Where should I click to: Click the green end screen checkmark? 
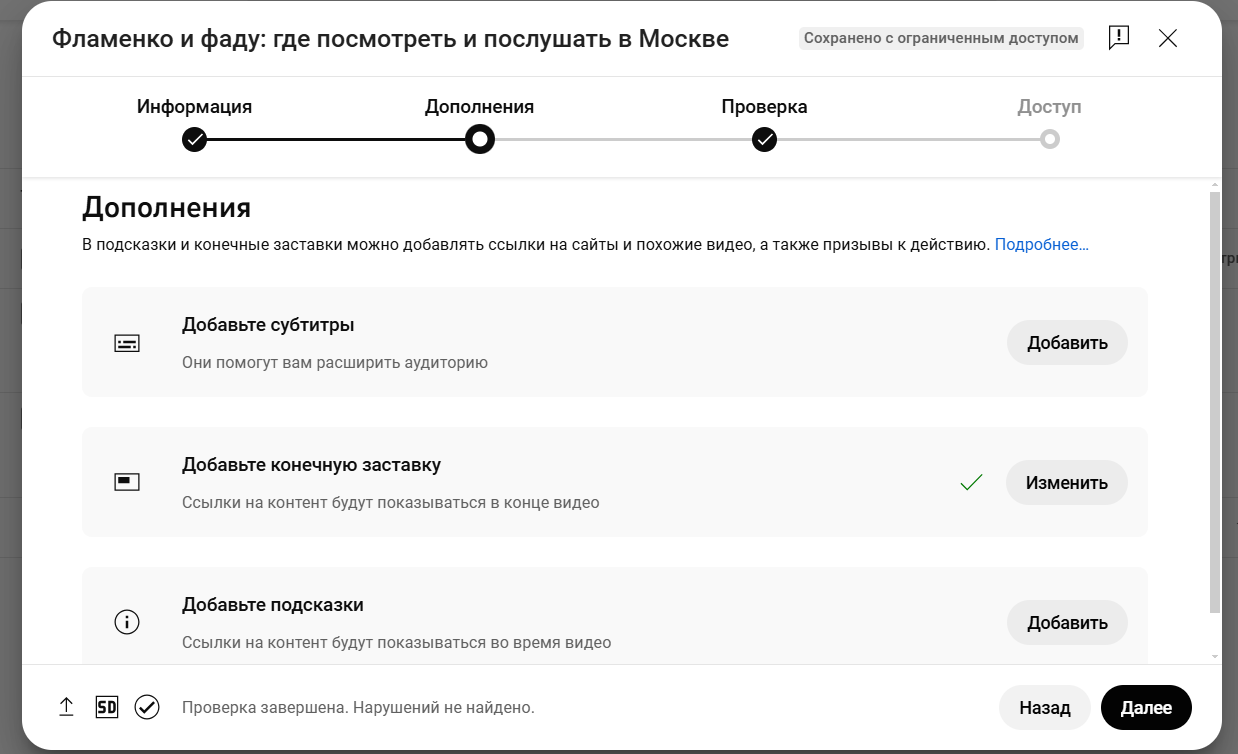[x=971, y=483]
